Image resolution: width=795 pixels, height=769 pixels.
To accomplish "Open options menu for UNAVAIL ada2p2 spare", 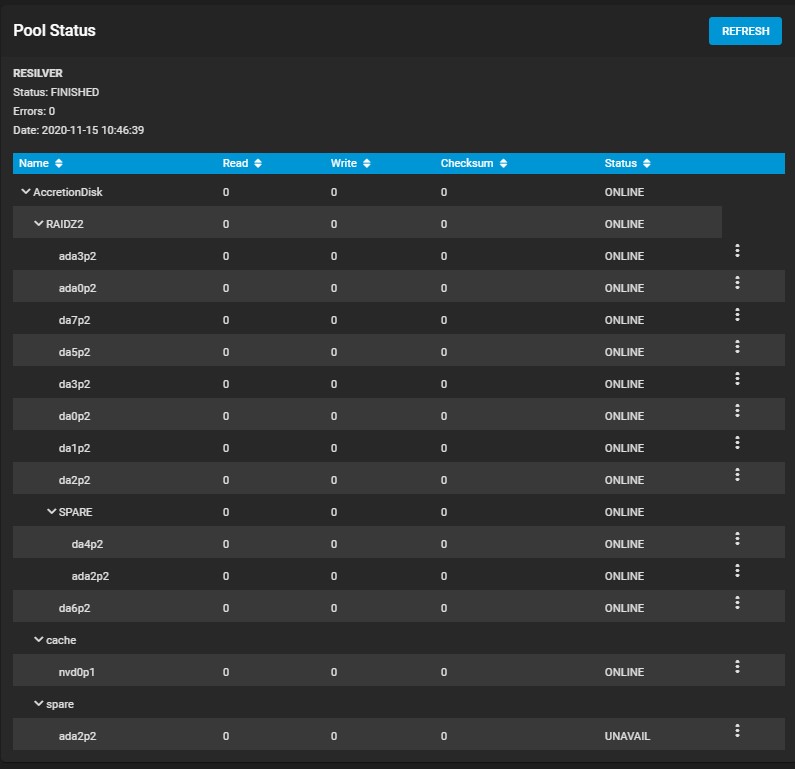I will tap(737, 730).
